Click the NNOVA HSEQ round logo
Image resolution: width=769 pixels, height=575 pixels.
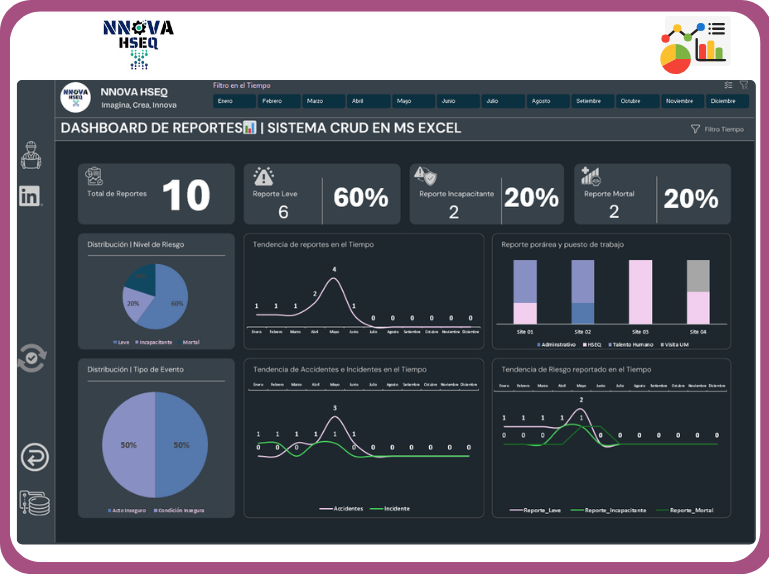point(76,97)
